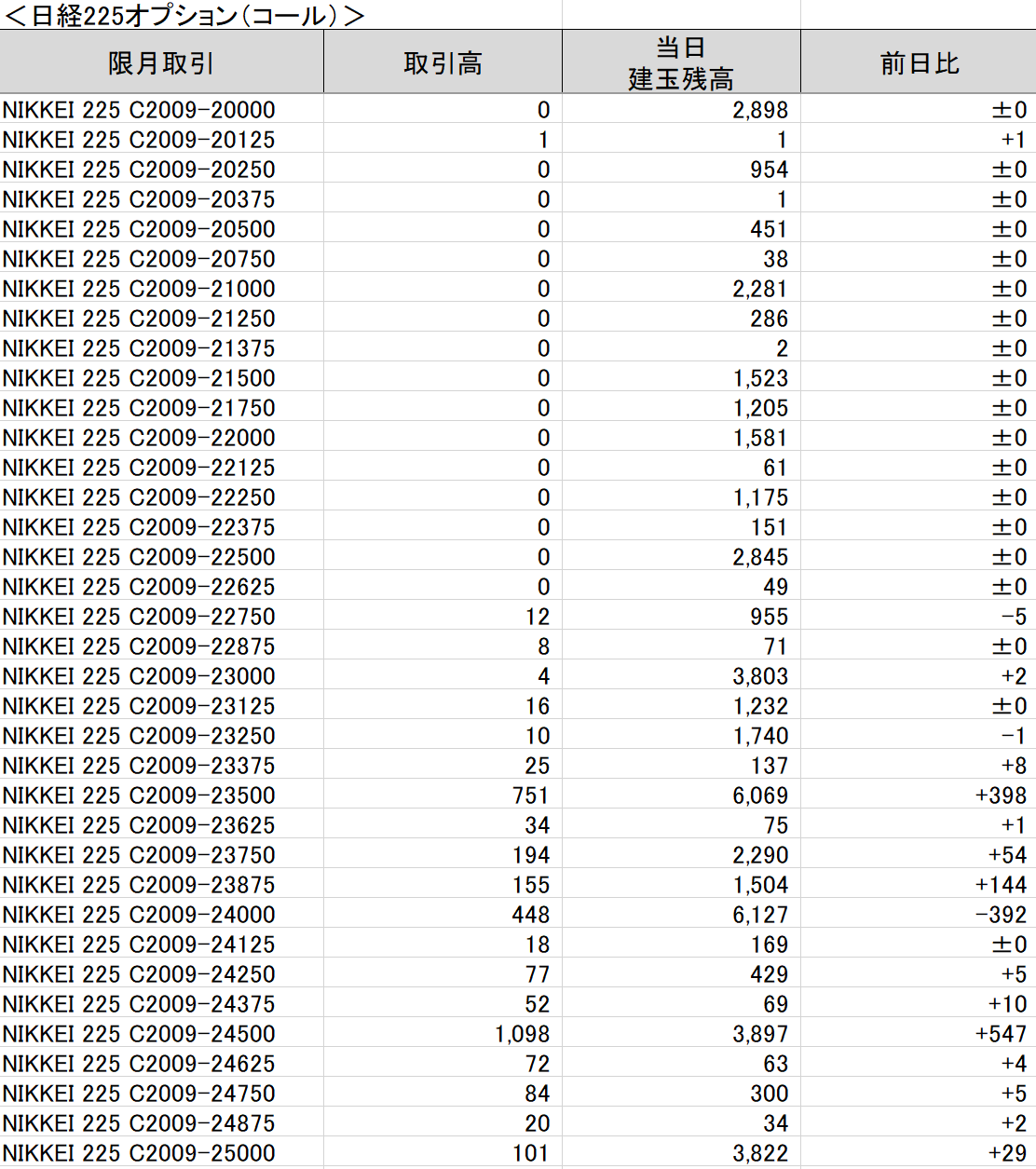
Task: Click row label NIKKEI 225 C2009-20375
Action: (x=139, y=199)
